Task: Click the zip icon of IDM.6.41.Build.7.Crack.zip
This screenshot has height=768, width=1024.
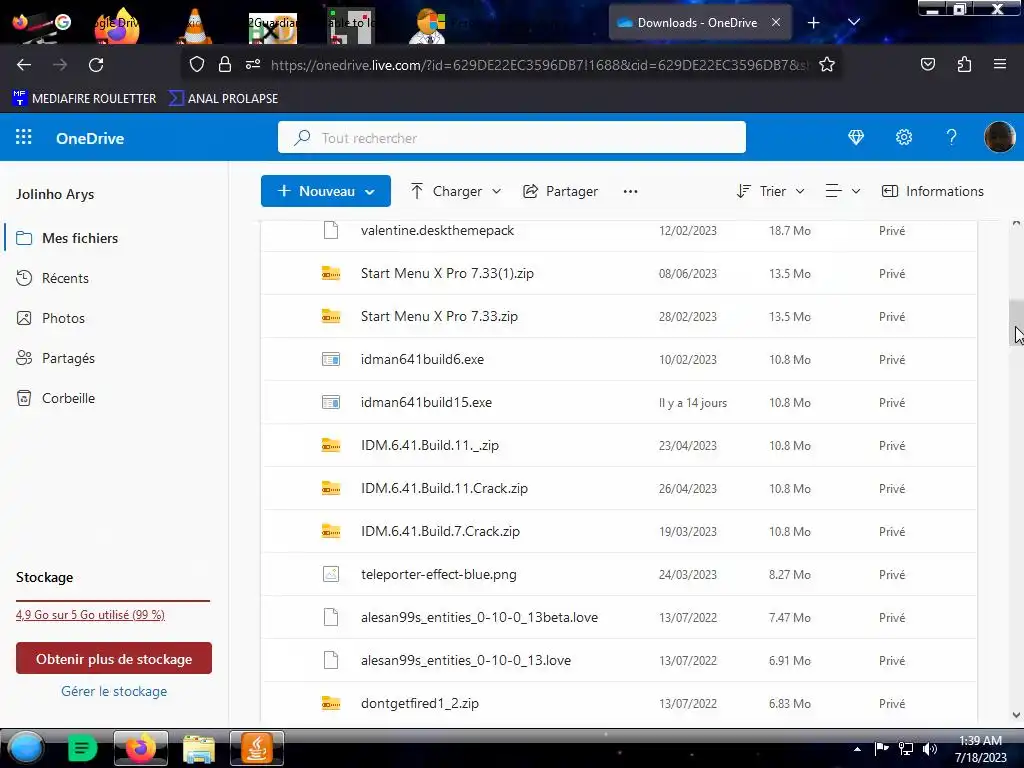Action: [331, 531]
